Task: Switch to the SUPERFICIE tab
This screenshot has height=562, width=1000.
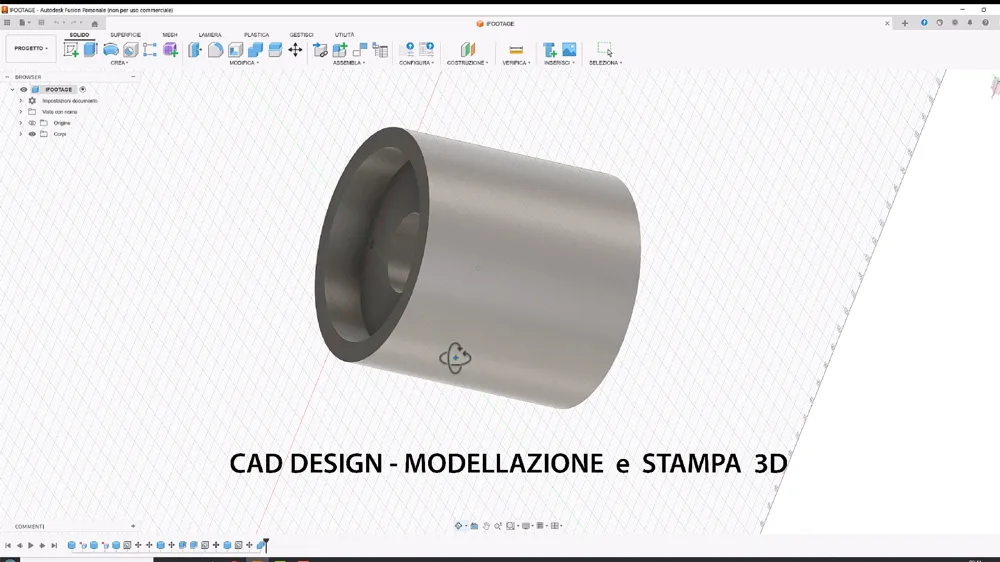Action: (126, 35)
